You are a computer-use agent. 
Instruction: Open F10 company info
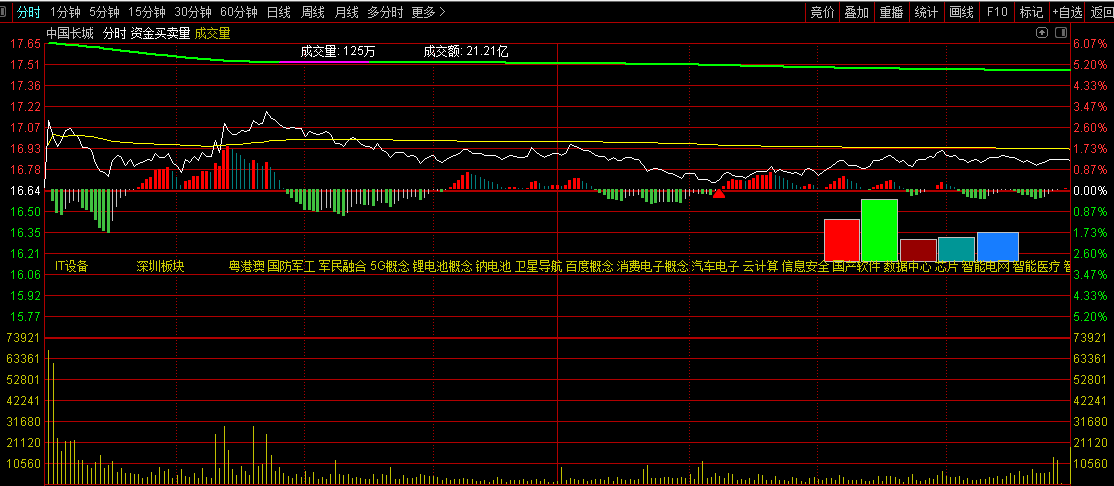(x=997, y=12)
